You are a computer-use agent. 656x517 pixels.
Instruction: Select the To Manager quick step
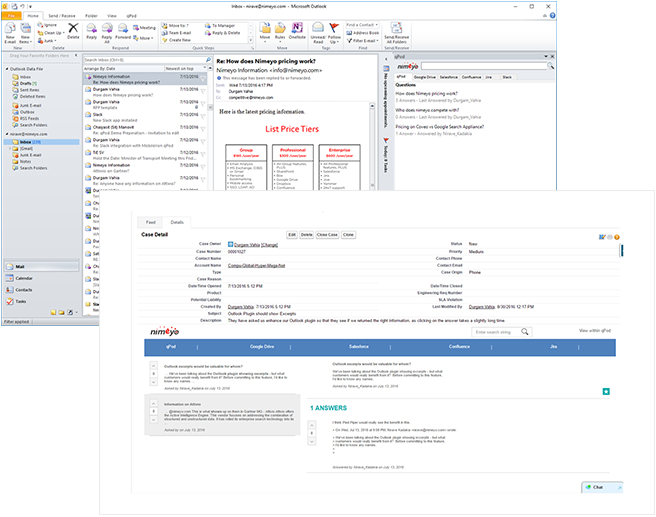point(220,26)
